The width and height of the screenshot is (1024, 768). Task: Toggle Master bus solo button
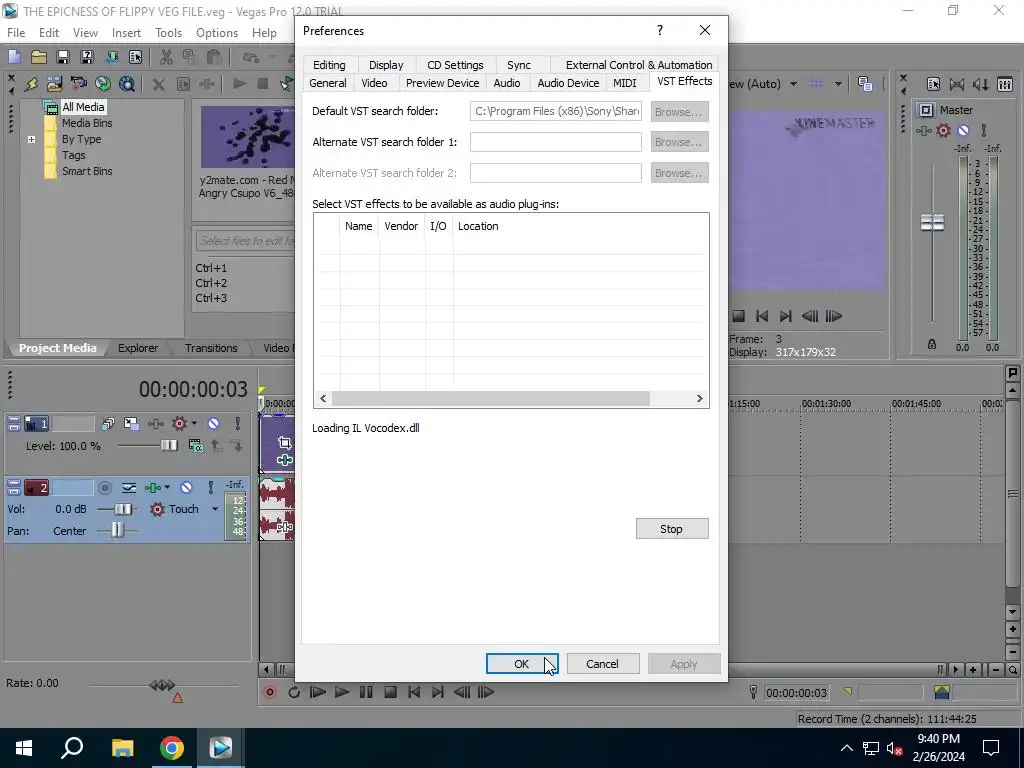(x=984, y=131)
